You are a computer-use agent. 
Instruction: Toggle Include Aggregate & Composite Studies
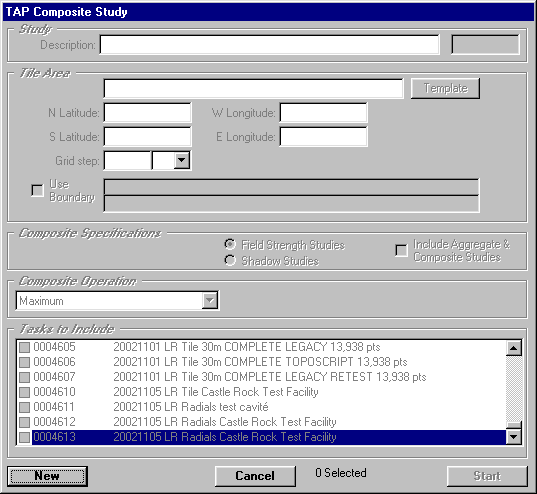[401, 250]
